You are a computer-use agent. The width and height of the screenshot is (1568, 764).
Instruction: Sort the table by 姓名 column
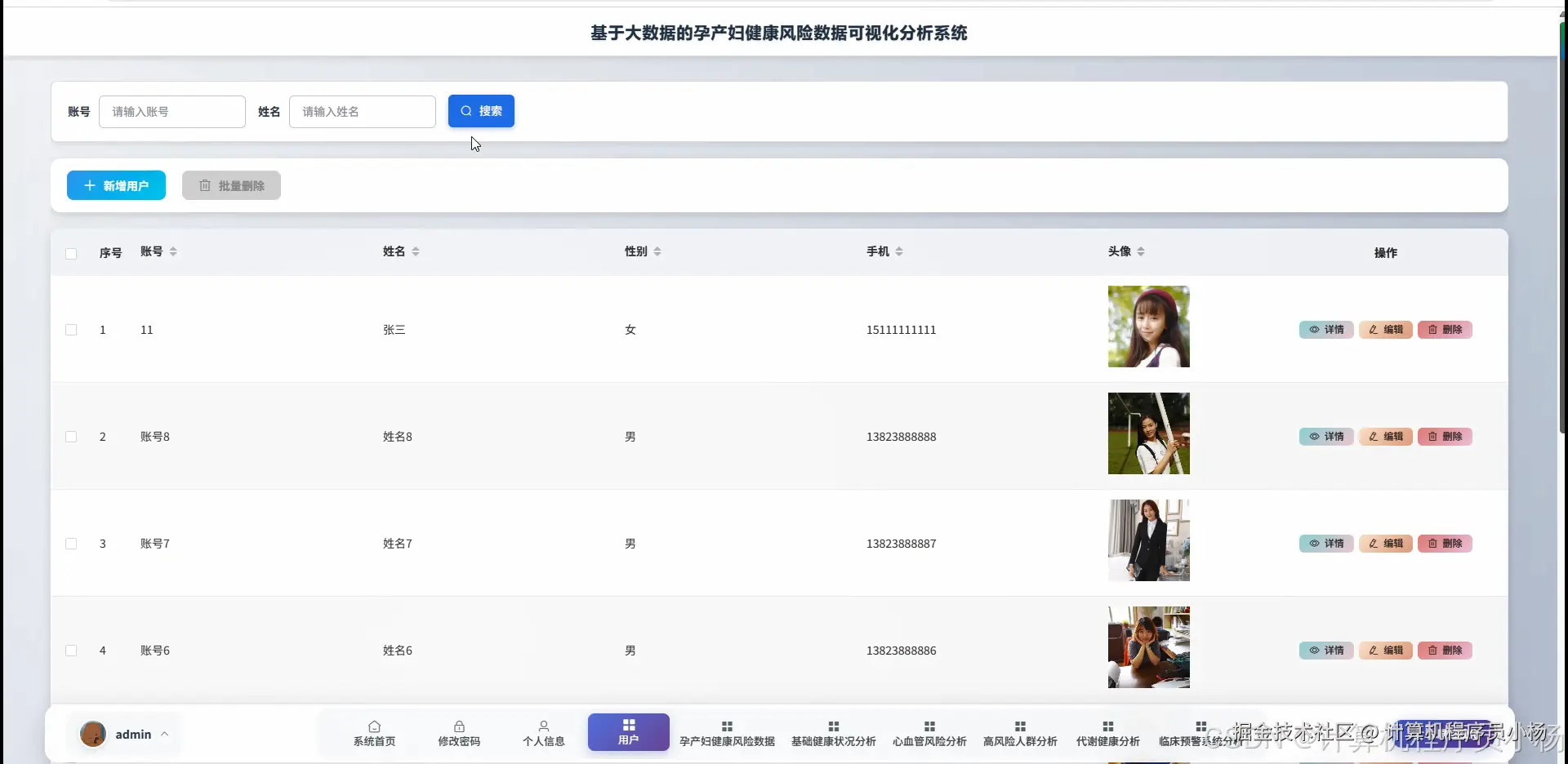click(x=416, y=251)
